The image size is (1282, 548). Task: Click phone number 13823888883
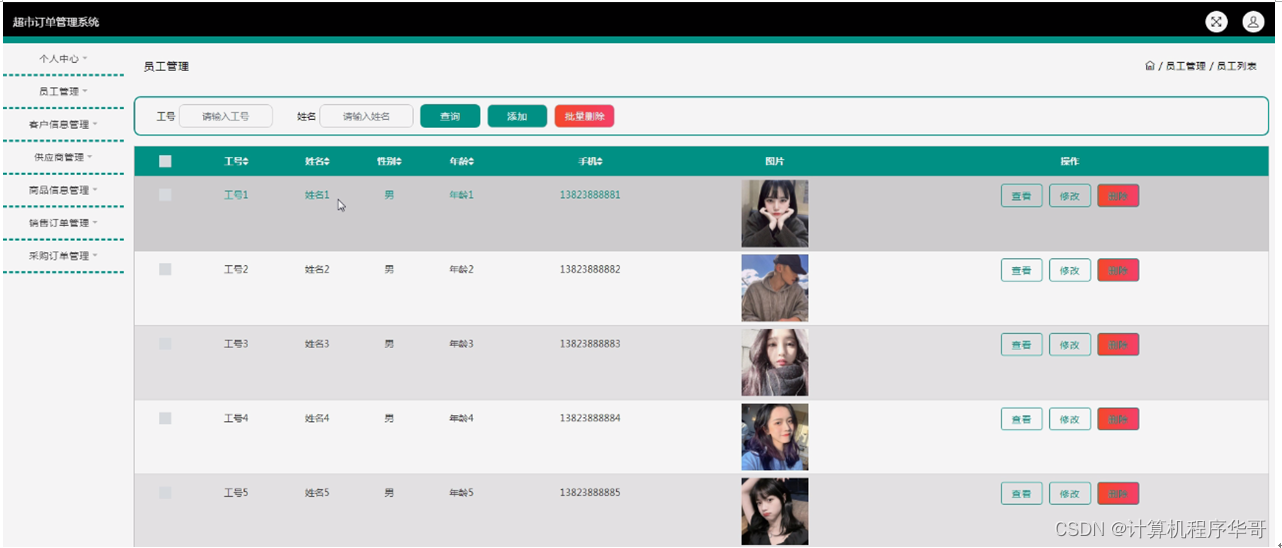[x=590, y=344]
